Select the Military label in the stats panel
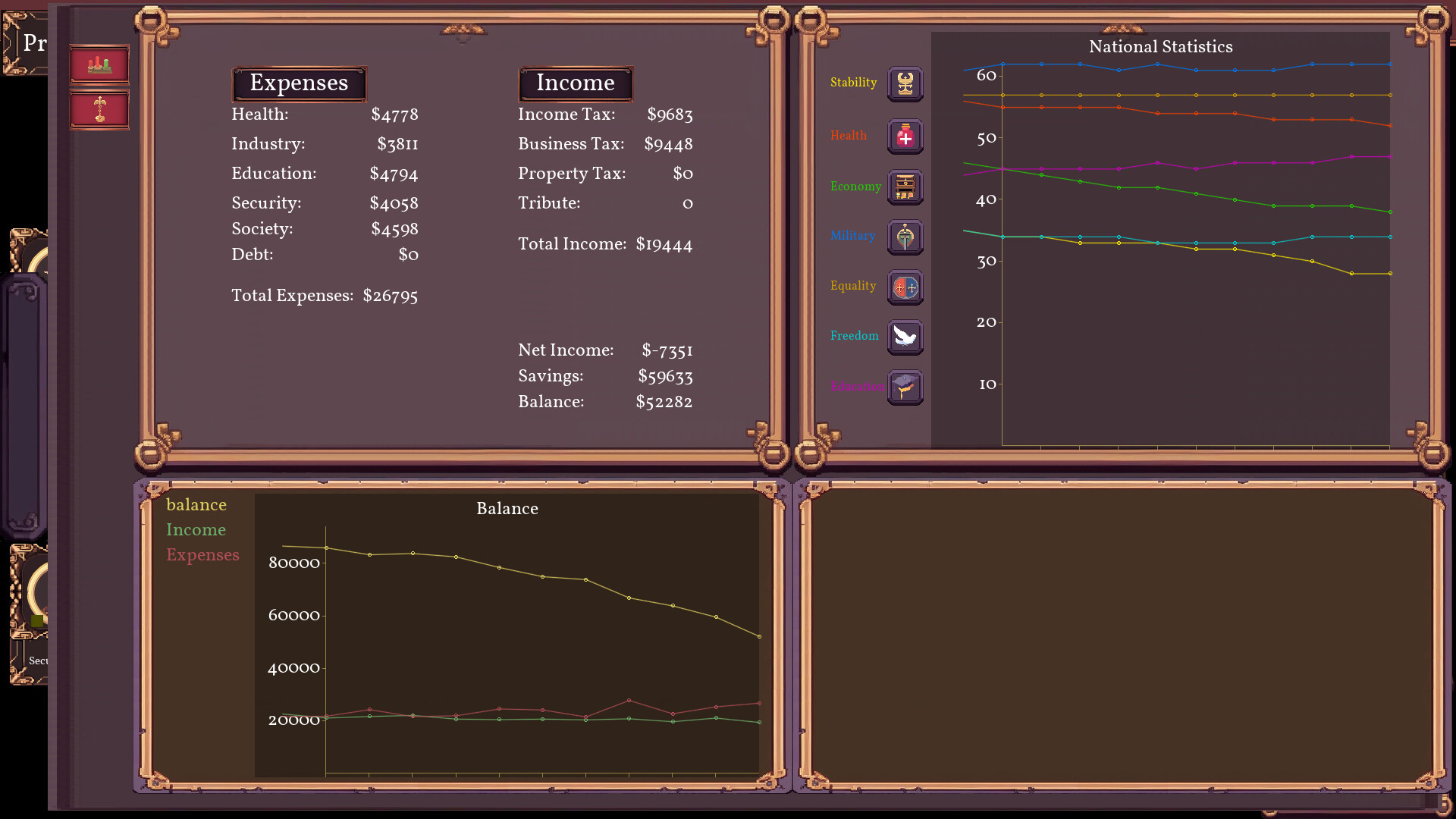The image size is (1456, 819). click(x=852, y=237)
